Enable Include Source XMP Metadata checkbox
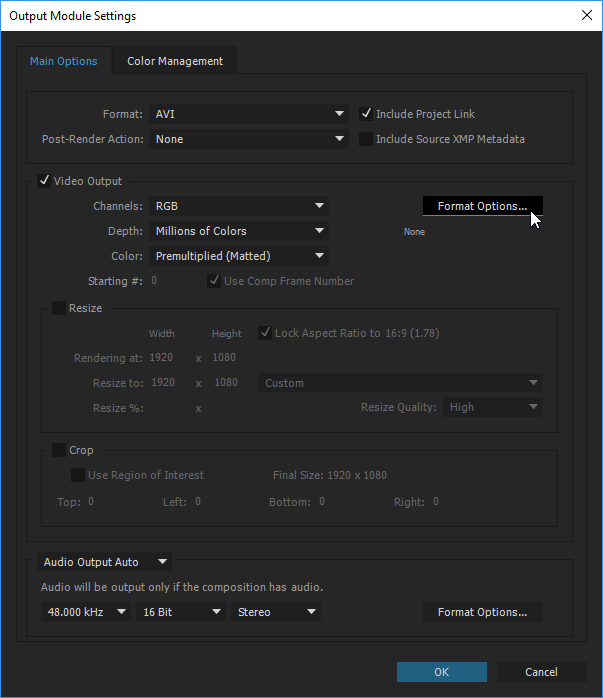Image resolution: width=603 pixels, height=698 pixels. pyautogui.click(x=366, y=139)
